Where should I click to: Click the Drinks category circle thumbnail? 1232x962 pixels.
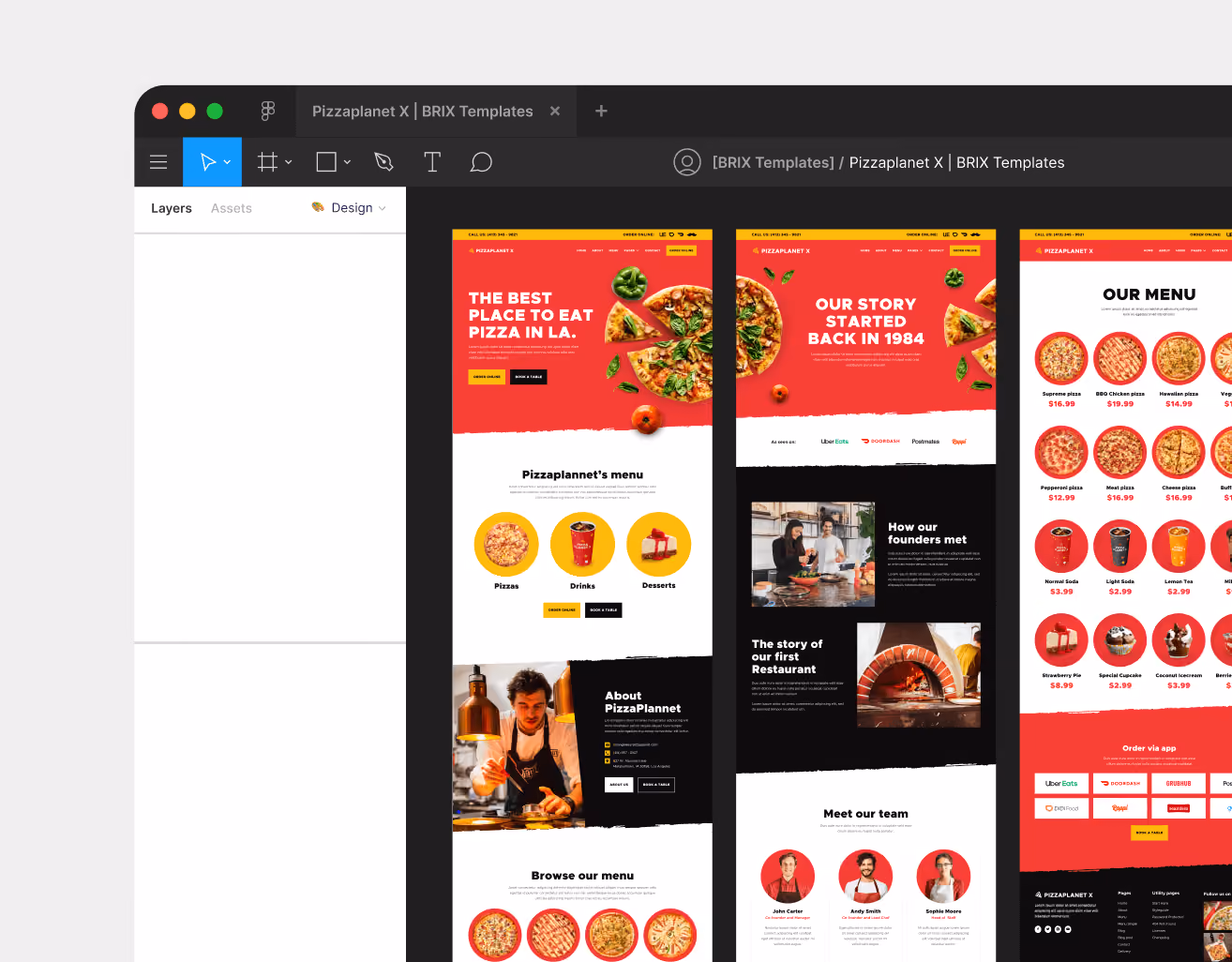pyautogui.click(x=582, y=544)
